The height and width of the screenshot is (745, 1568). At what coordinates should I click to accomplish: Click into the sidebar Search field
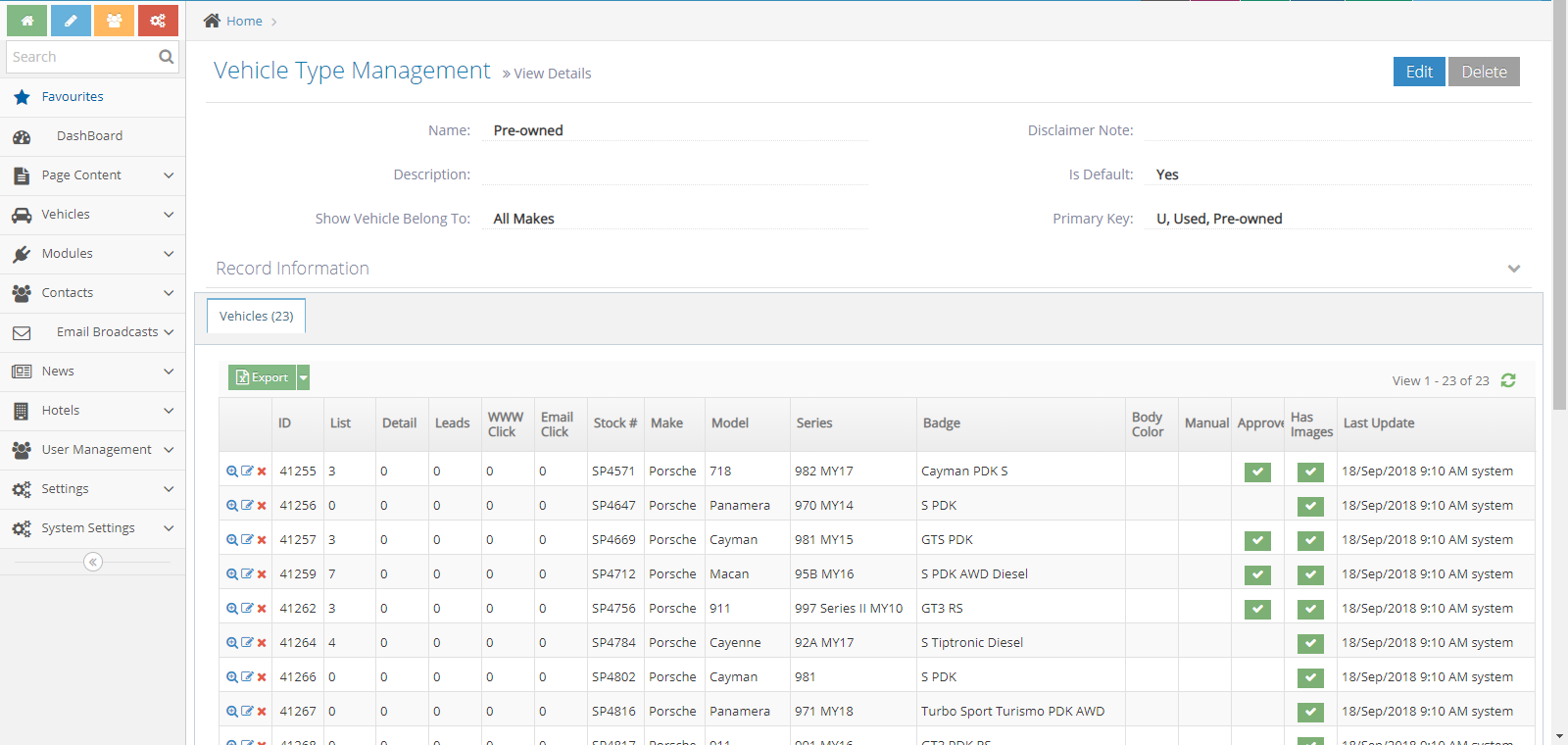[80, 57]
